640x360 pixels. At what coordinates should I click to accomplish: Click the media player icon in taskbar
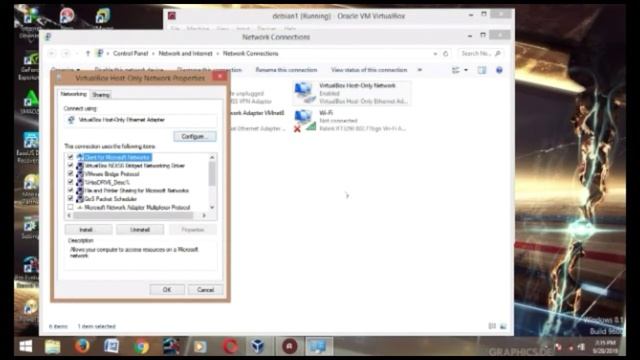pos(200,347)
